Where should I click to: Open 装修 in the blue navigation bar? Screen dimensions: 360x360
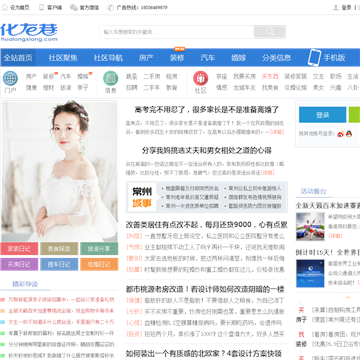pos(177,58)
